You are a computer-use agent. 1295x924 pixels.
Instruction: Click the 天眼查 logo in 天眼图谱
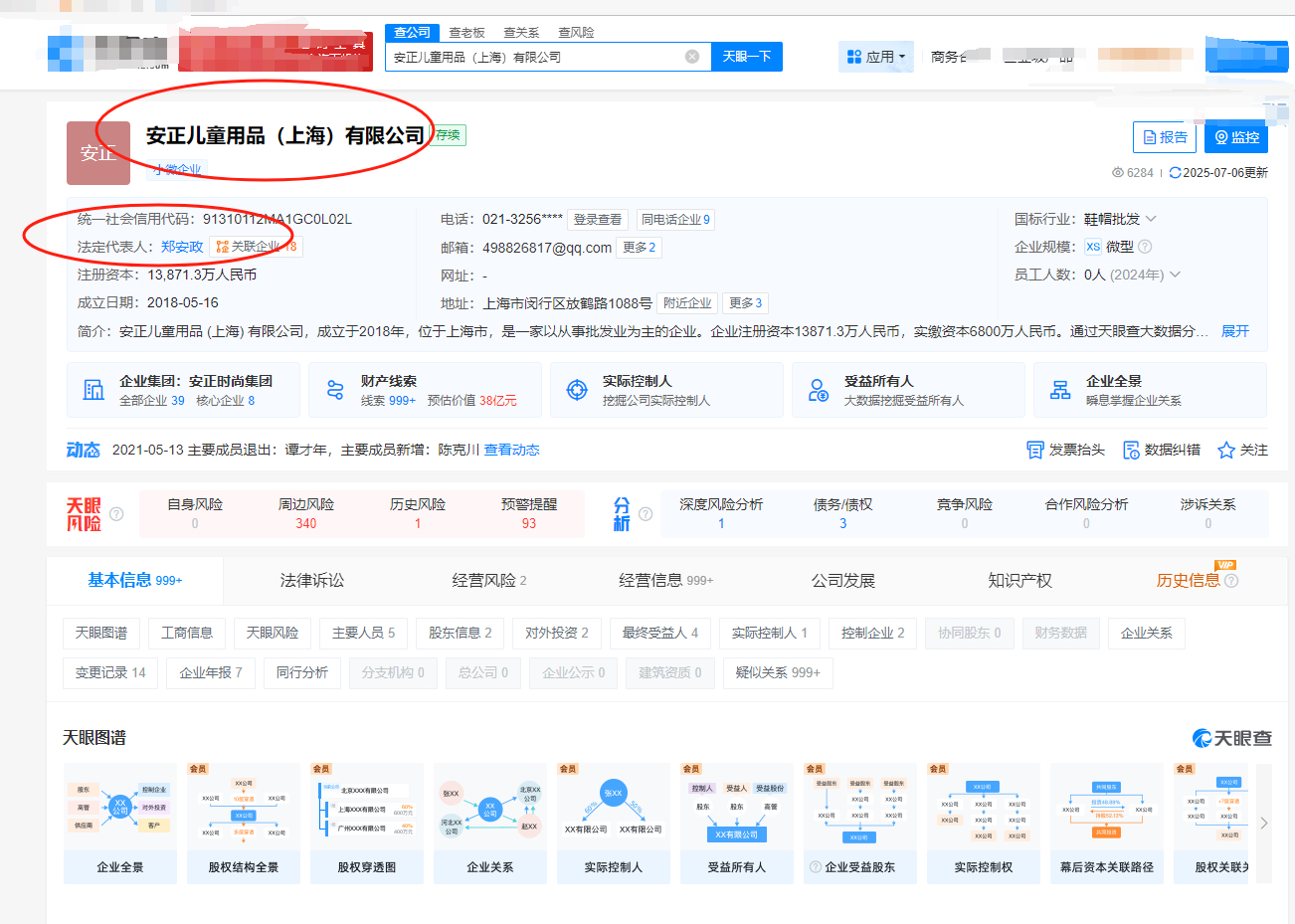click(1231, 738)
